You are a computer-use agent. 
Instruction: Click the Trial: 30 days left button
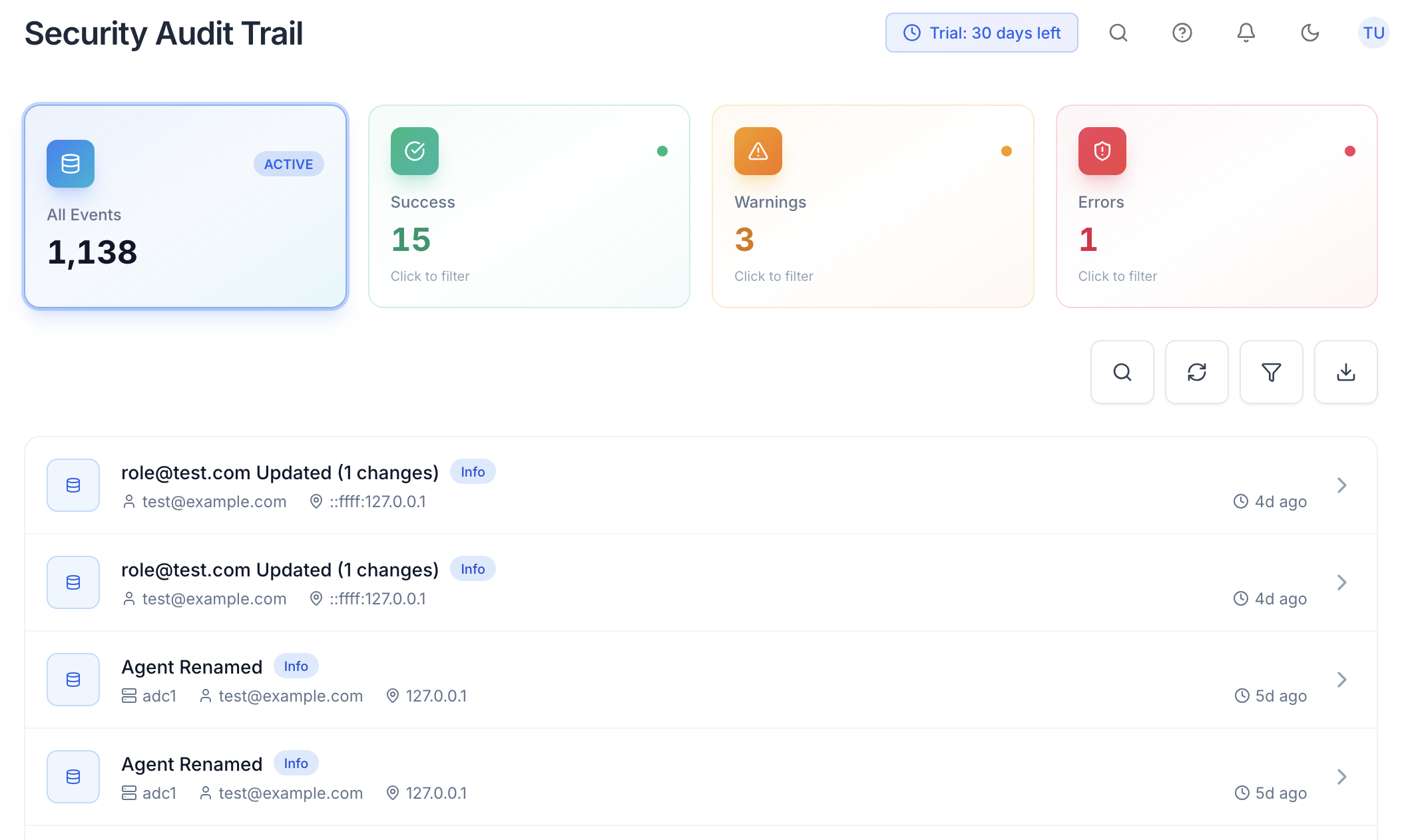981,33
